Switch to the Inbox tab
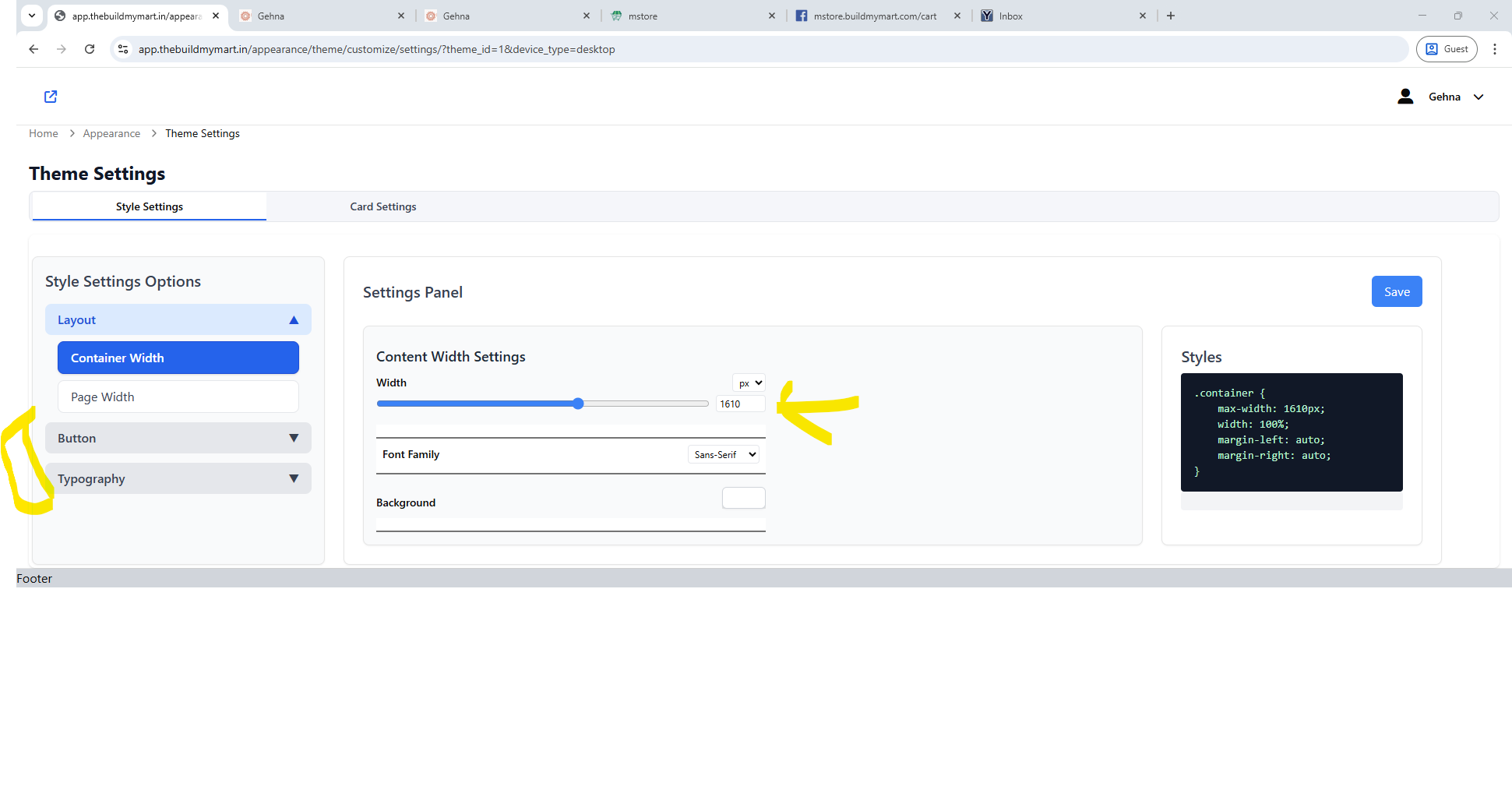Screen dimensions: 1512x804 (x=1064, y=16)
